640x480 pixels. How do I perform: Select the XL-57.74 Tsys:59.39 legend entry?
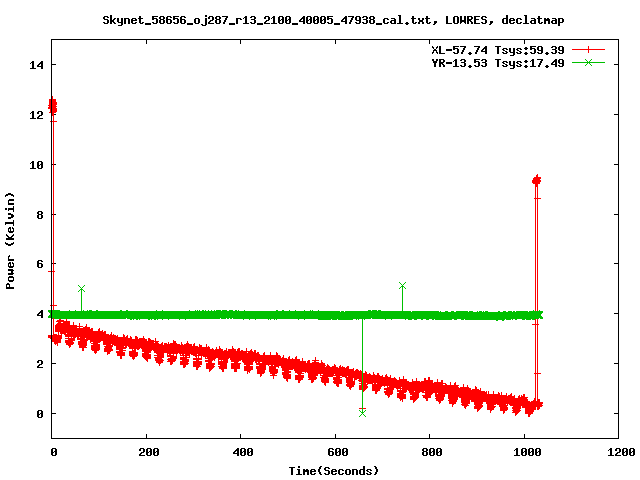click(498, 50)
